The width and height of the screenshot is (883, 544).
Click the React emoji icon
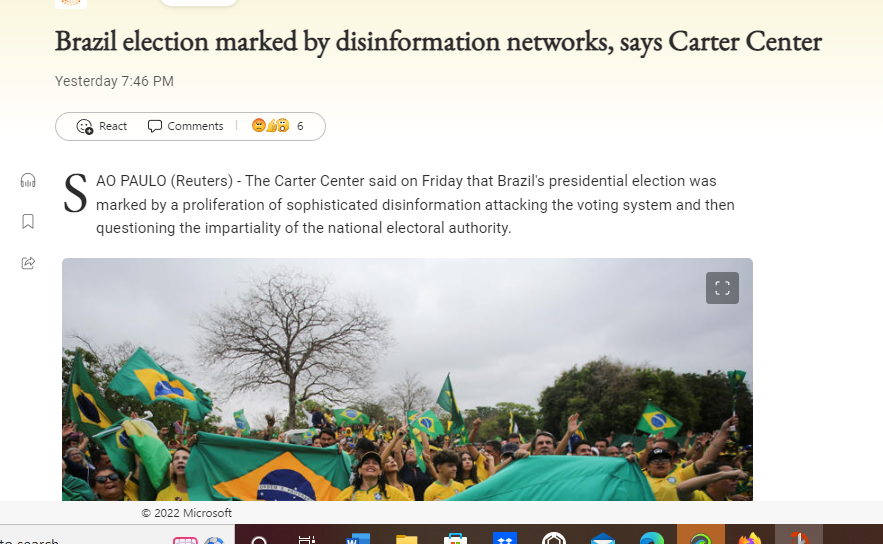click(x=84, y=126)
